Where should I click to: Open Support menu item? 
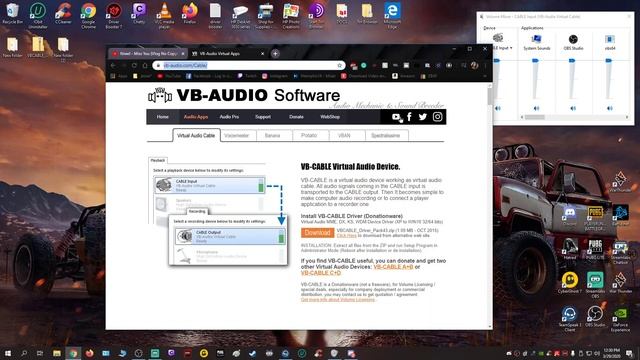[x=263, y=117]
